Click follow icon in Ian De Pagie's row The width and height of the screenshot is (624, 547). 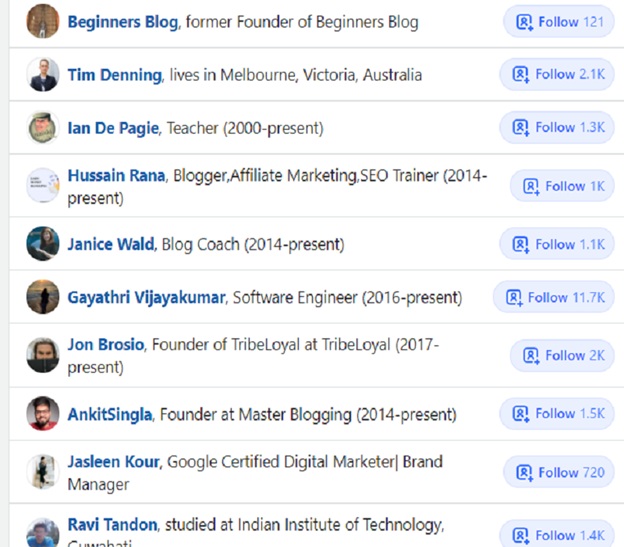pyautogui.click(x=521, y=128)
